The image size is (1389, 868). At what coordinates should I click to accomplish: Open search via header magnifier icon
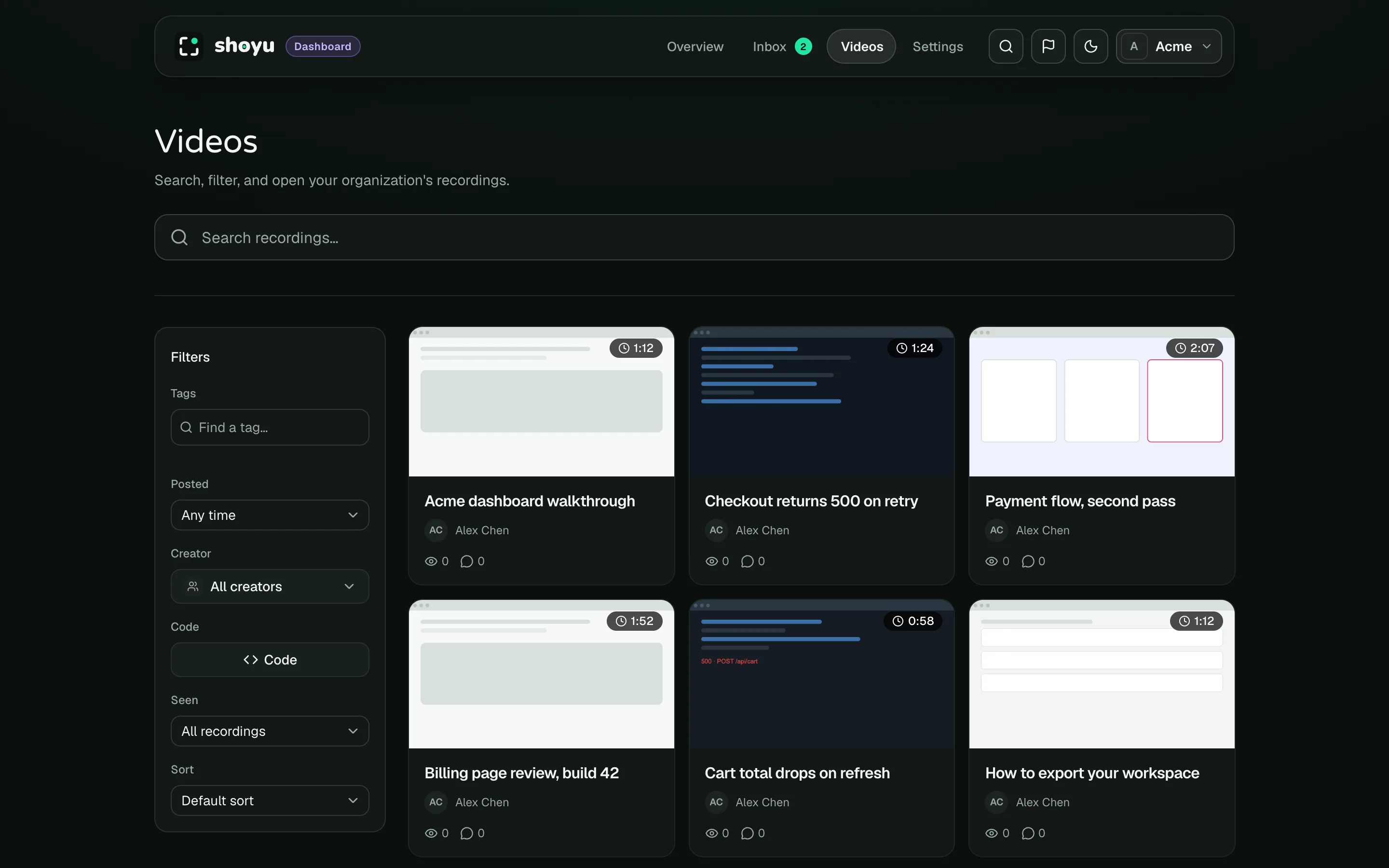pyautogui.click(x=1006, y=46)
